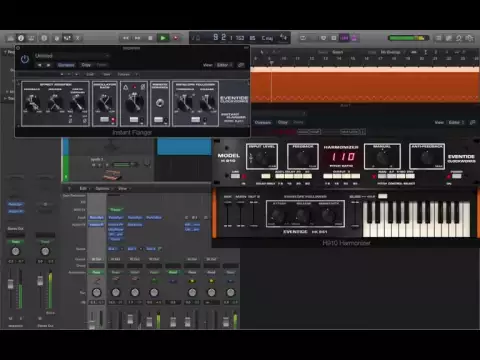The height and width of the screenshot is (360, 480).
Task: Toggle the purple Metronome button
Action: [354, 38]
